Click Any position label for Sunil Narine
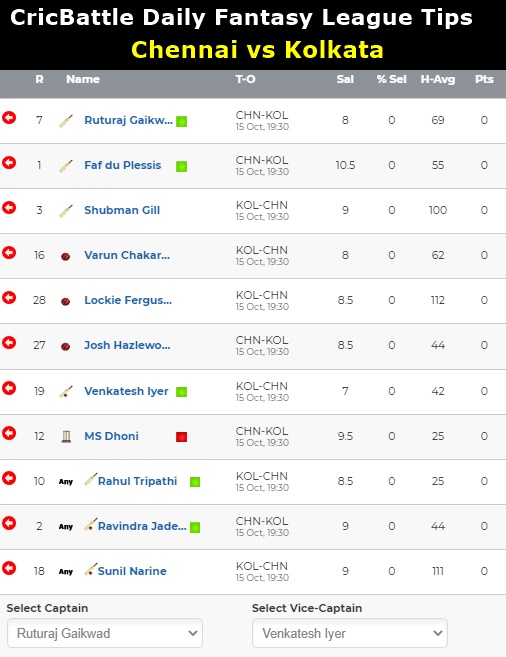 [66, 572]
